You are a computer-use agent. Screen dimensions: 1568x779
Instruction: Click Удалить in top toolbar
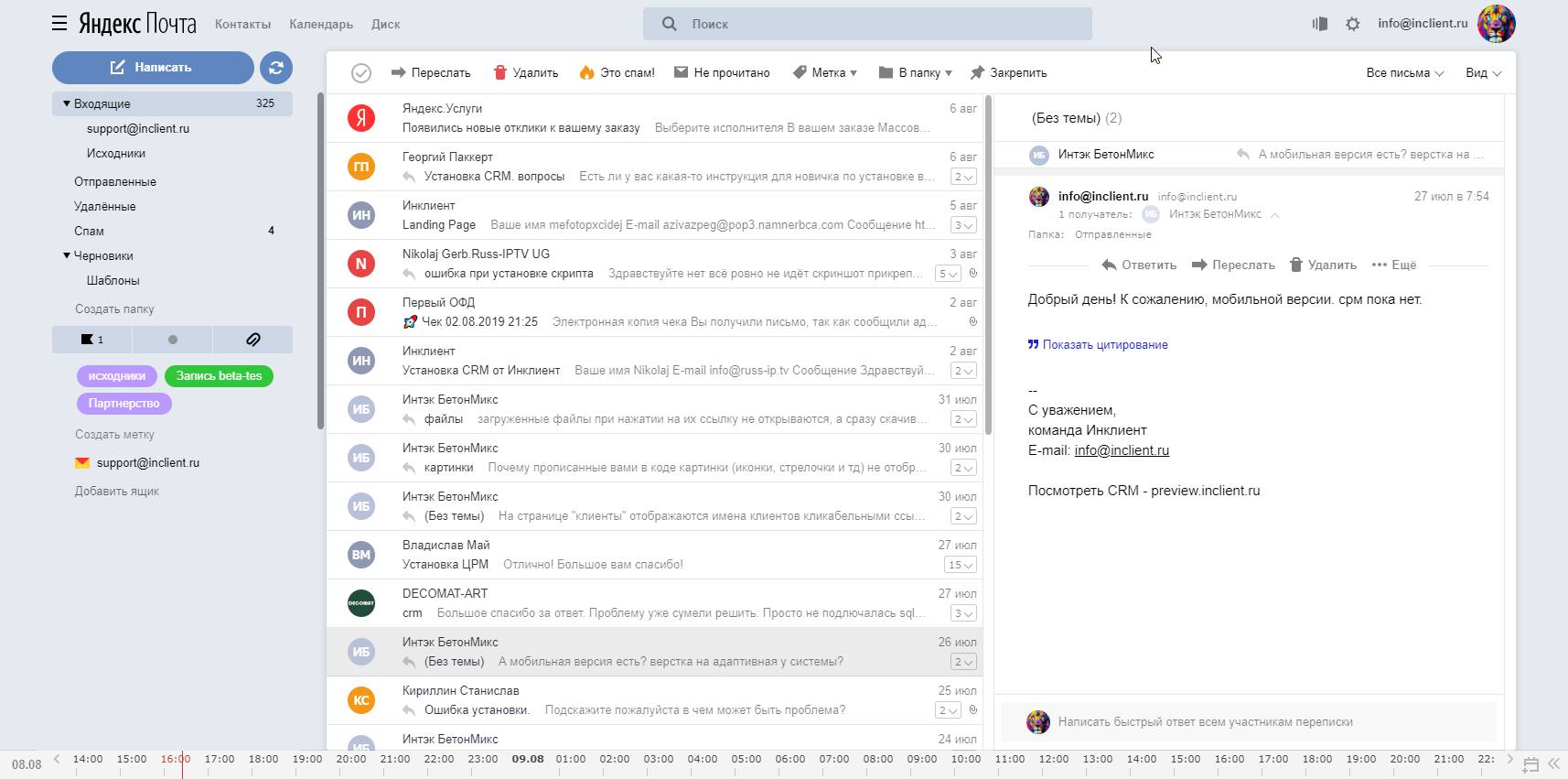(x=526, y=72)
